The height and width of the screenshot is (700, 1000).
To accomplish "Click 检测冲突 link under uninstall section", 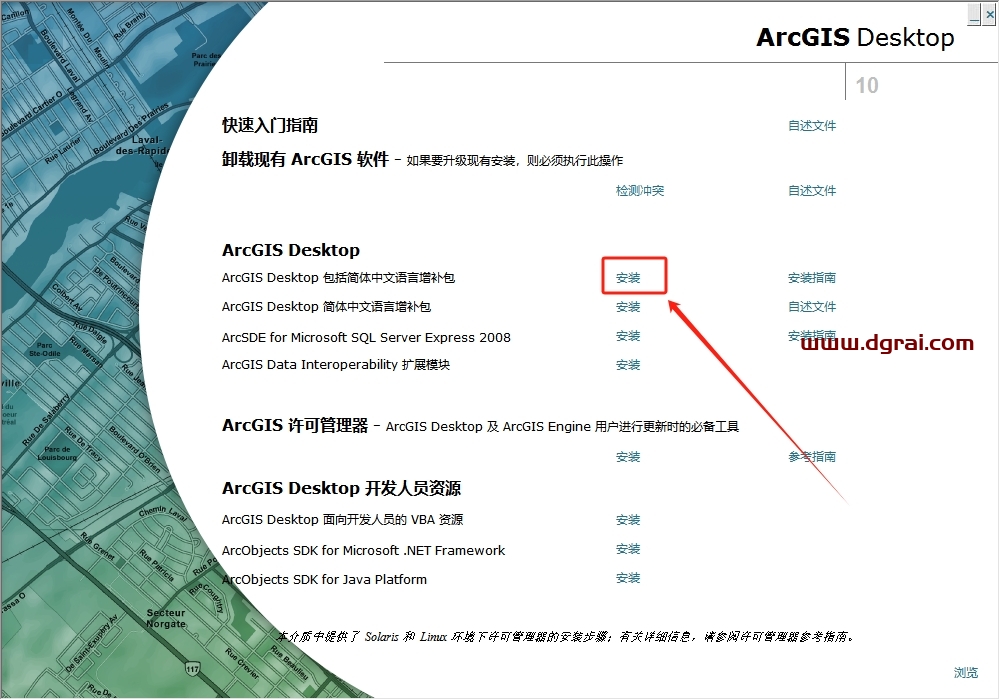I will tap(640, 191).
